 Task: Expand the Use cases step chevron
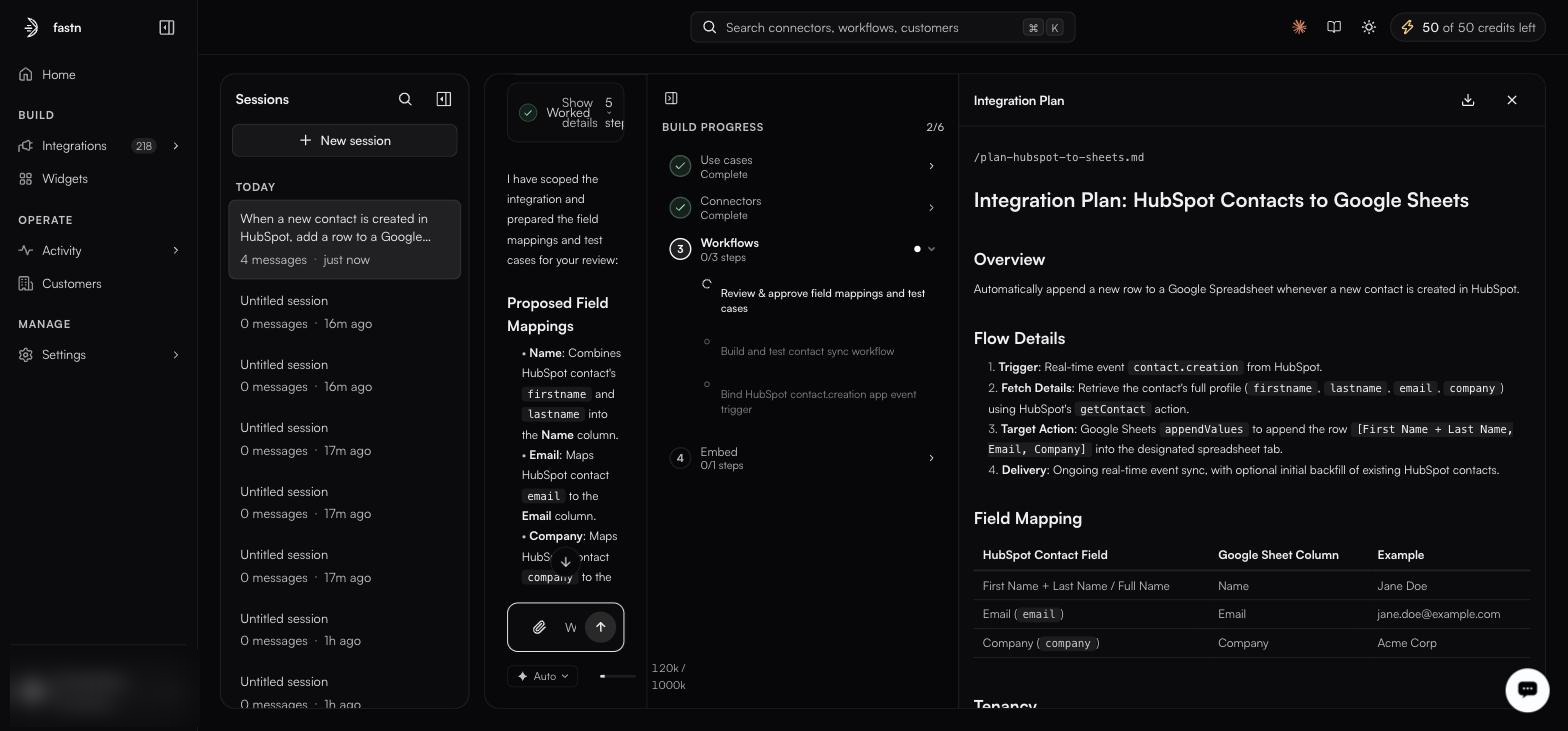931,166
